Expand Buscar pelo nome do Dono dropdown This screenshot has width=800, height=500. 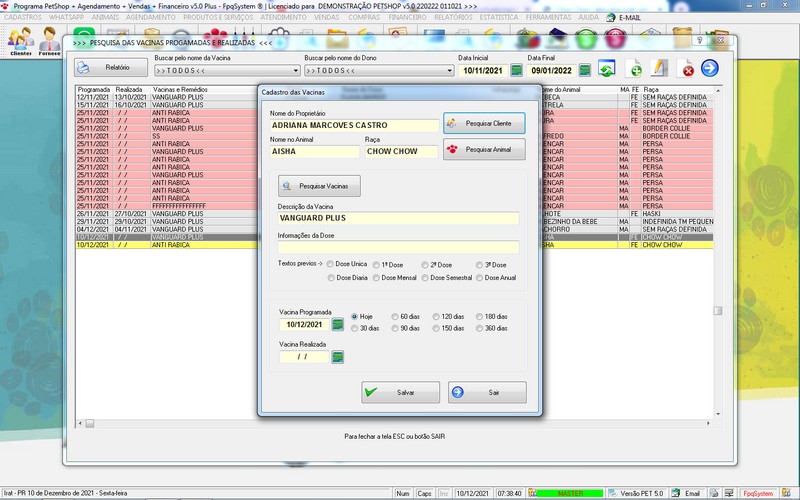coord(449,70)
